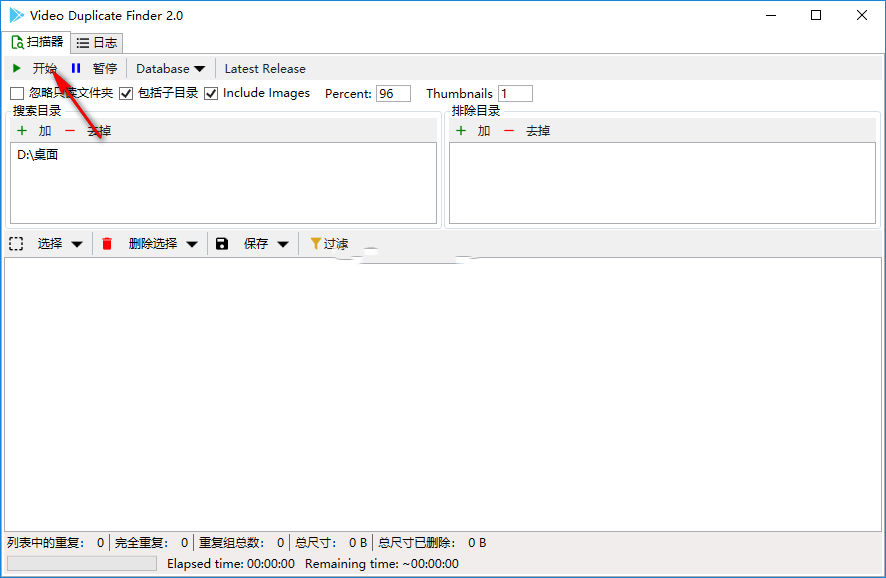Click the Video Duplicate Finder app logo

pyautogui.click(x=16, y=15)
